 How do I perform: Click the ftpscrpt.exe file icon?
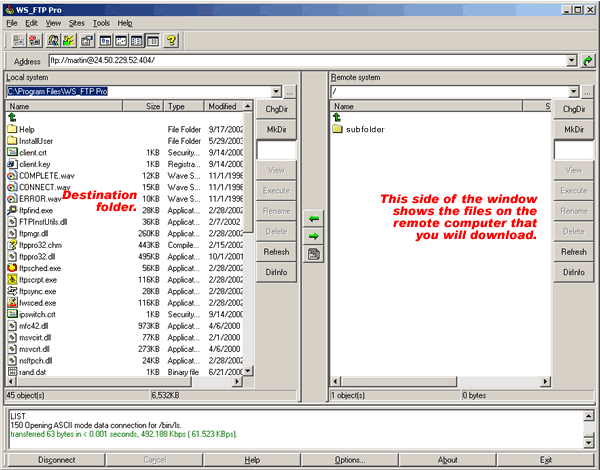(12, 279)
